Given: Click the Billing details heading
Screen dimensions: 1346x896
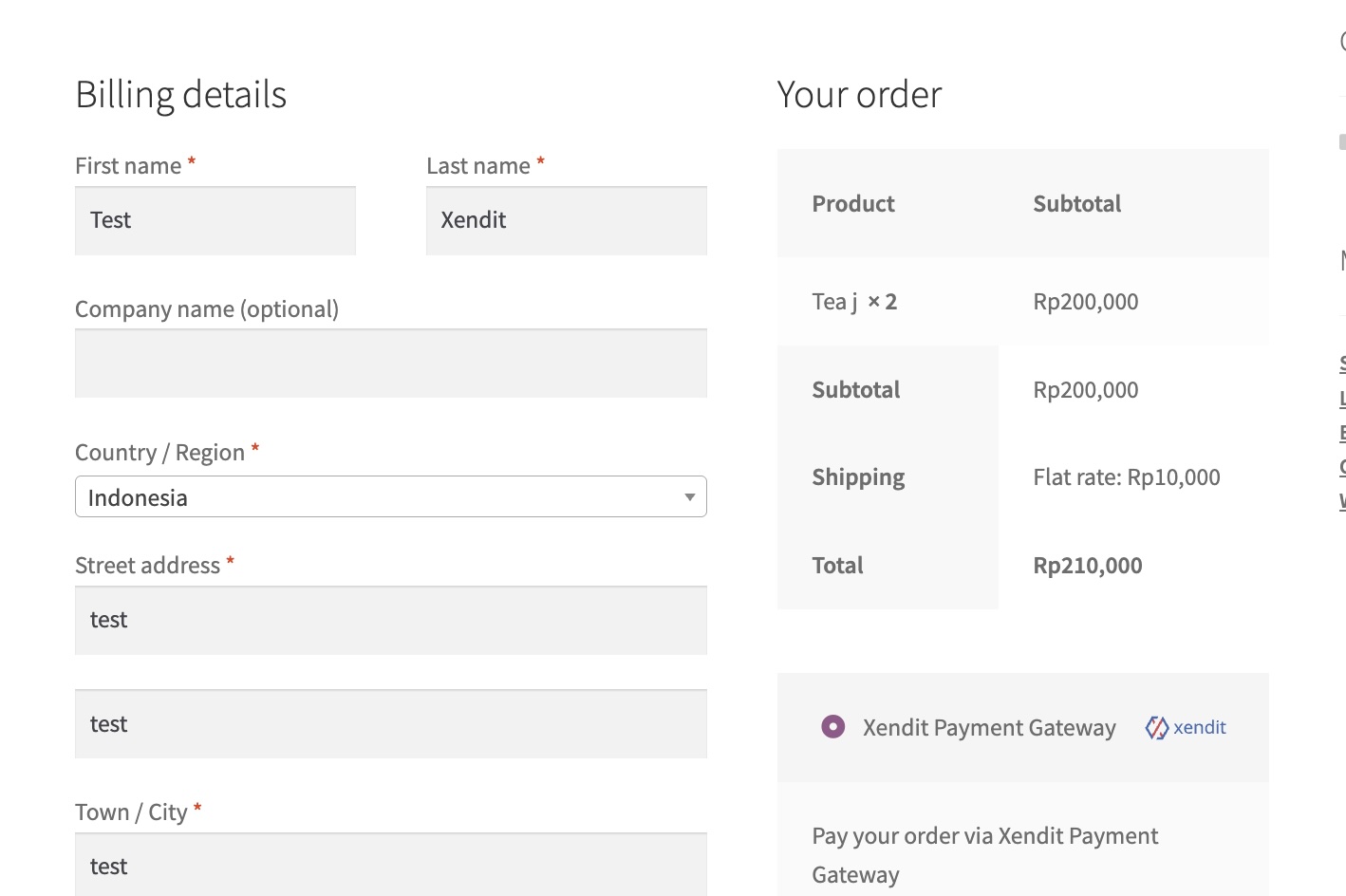Looking at the screenshot, I should coord(180,94).
